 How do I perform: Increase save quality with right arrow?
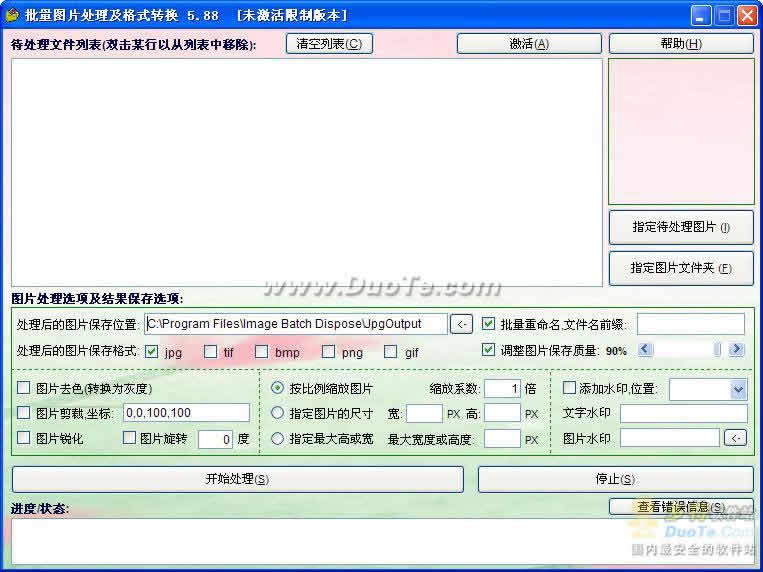(x=736, y=349)
